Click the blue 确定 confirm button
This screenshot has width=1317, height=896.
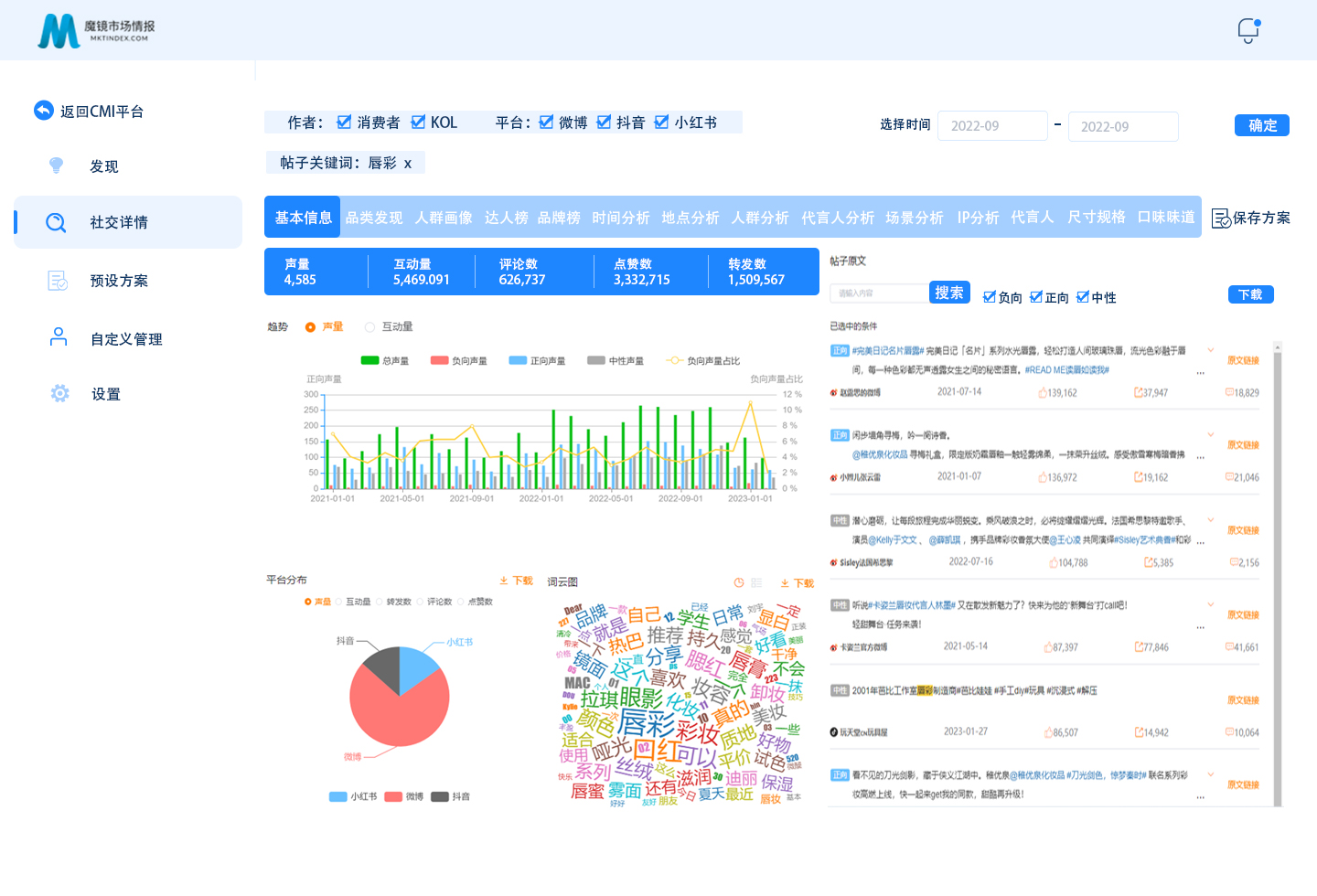(x=1261, y=125)
